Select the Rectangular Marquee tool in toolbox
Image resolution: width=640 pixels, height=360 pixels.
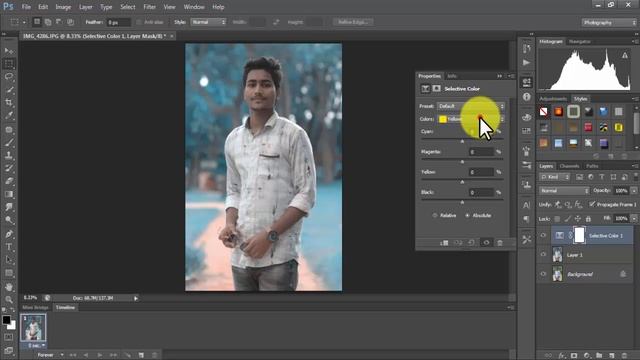(x=9, y=64)
